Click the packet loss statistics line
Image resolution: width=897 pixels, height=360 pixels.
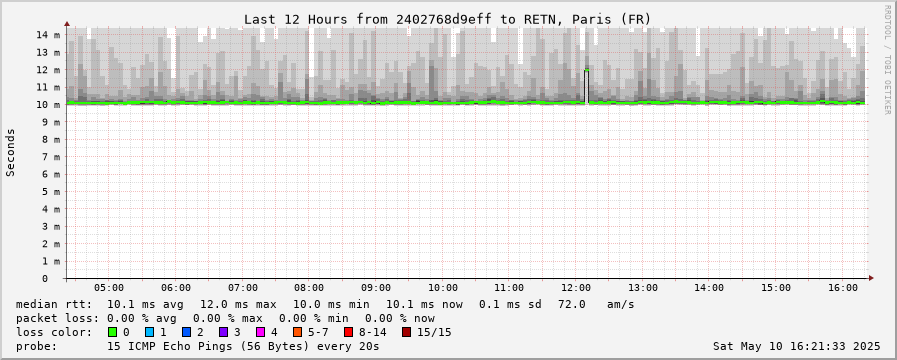(225, 318)
